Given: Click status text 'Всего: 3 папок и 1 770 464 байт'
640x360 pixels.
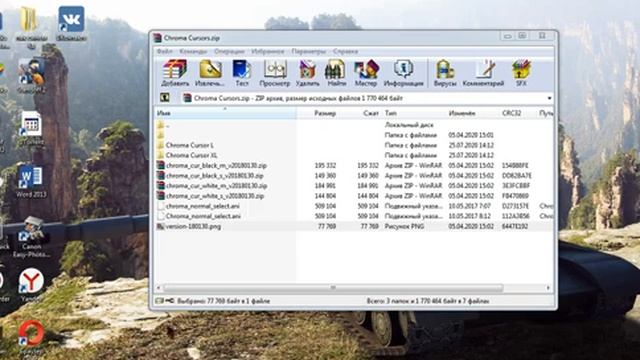Looking at the screenshot, I should (x=428, y=301).
